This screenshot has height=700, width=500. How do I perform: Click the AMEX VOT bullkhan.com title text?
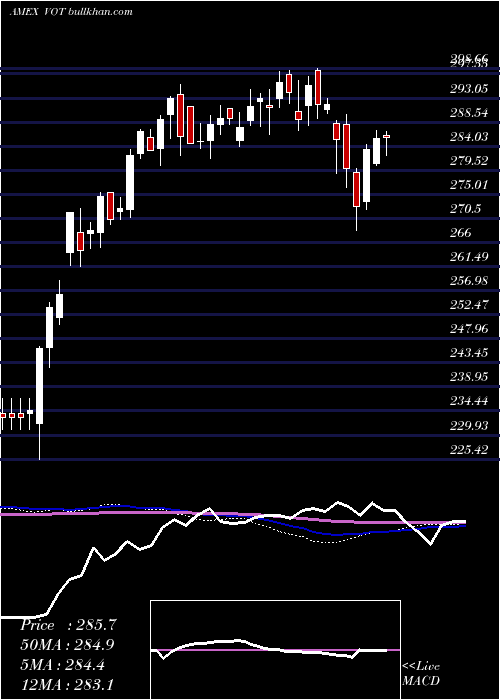[x=71, y=12]
